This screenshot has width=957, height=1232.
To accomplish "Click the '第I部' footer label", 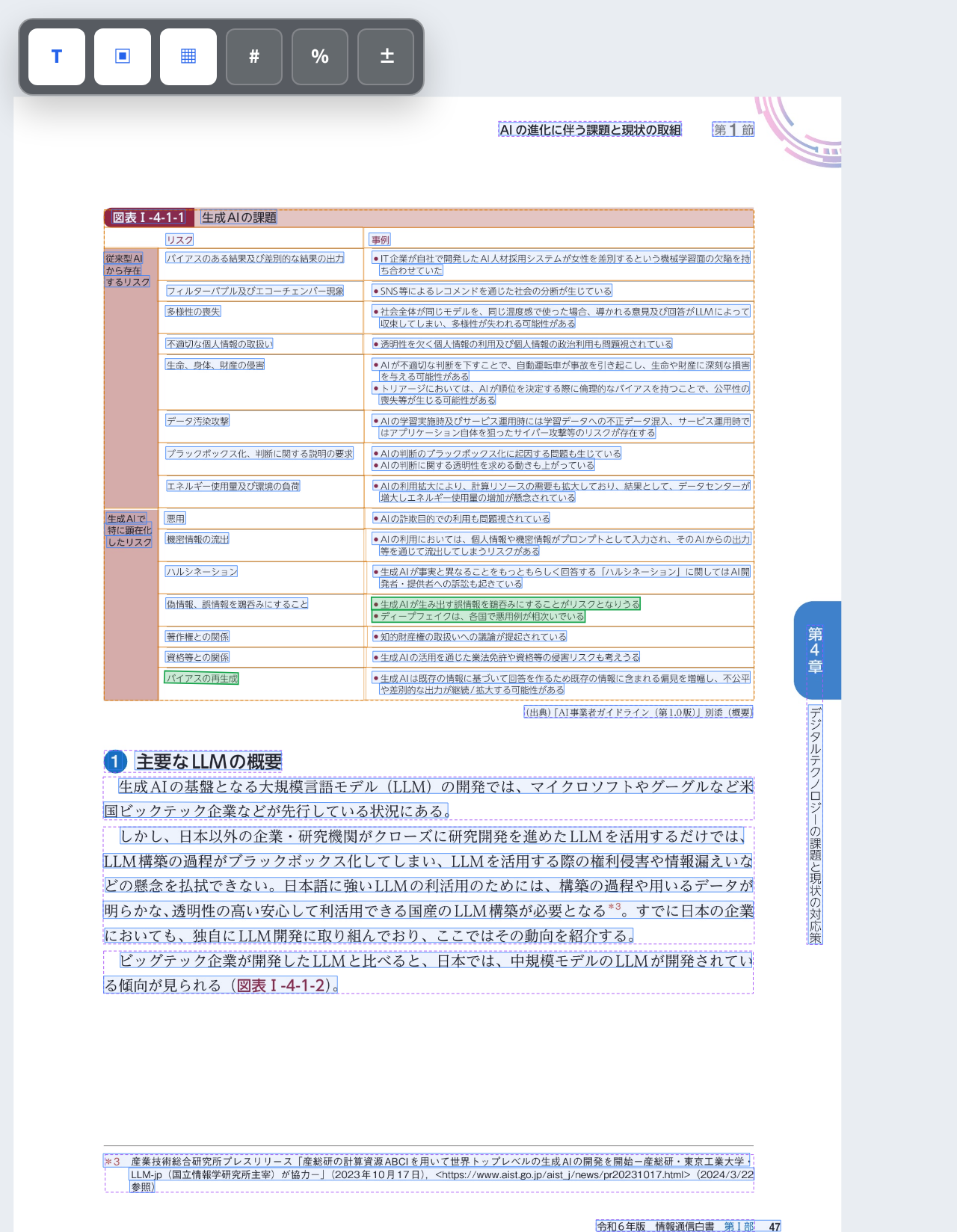I will pos(739,1227).
